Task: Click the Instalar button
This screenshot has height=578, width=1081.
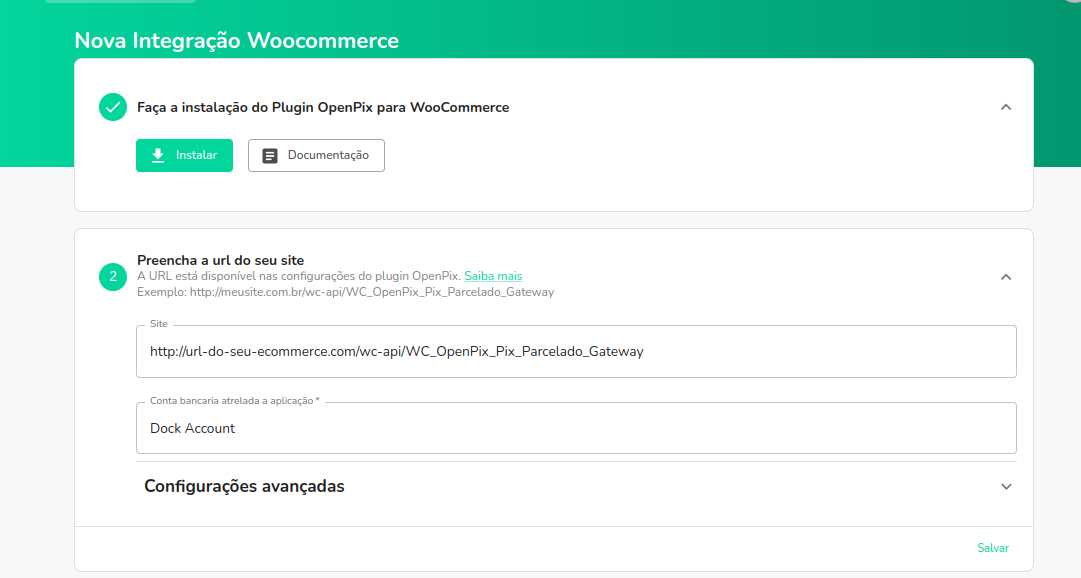Action: pos(184,155)
